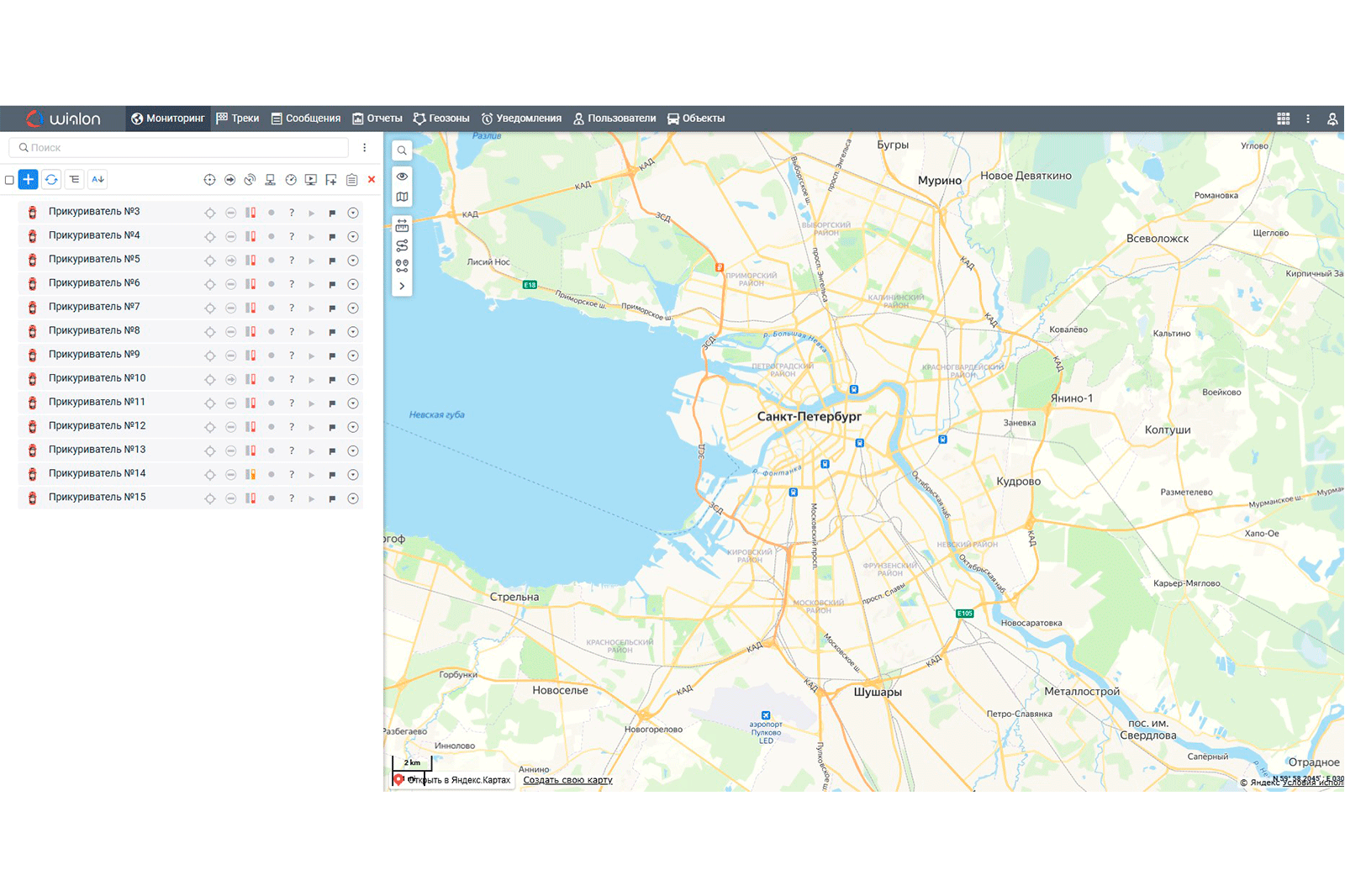Screen dimensions: 1345x896
Task: Open the map search magnifier tool
Action: click(402, 150)
